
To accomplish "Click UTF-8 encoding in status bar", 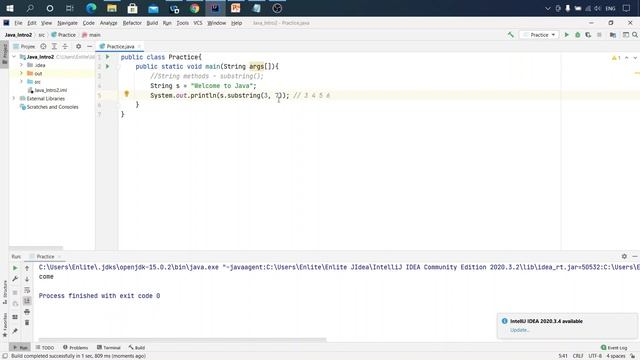I will [x=595, y=356].
